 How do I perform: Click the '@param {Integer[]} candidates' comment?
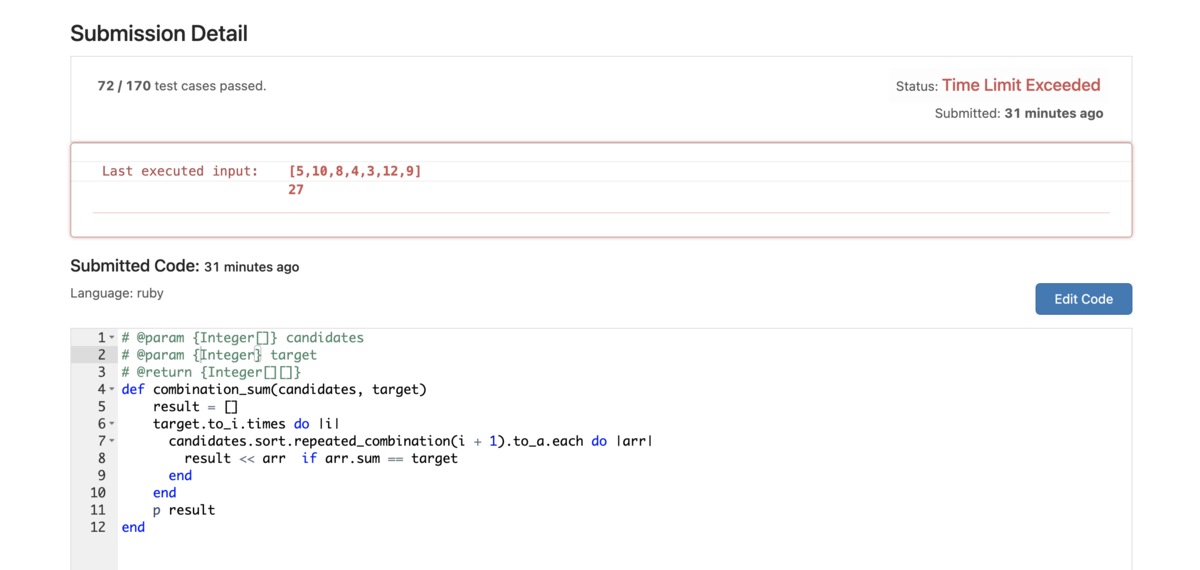point(243,338)
